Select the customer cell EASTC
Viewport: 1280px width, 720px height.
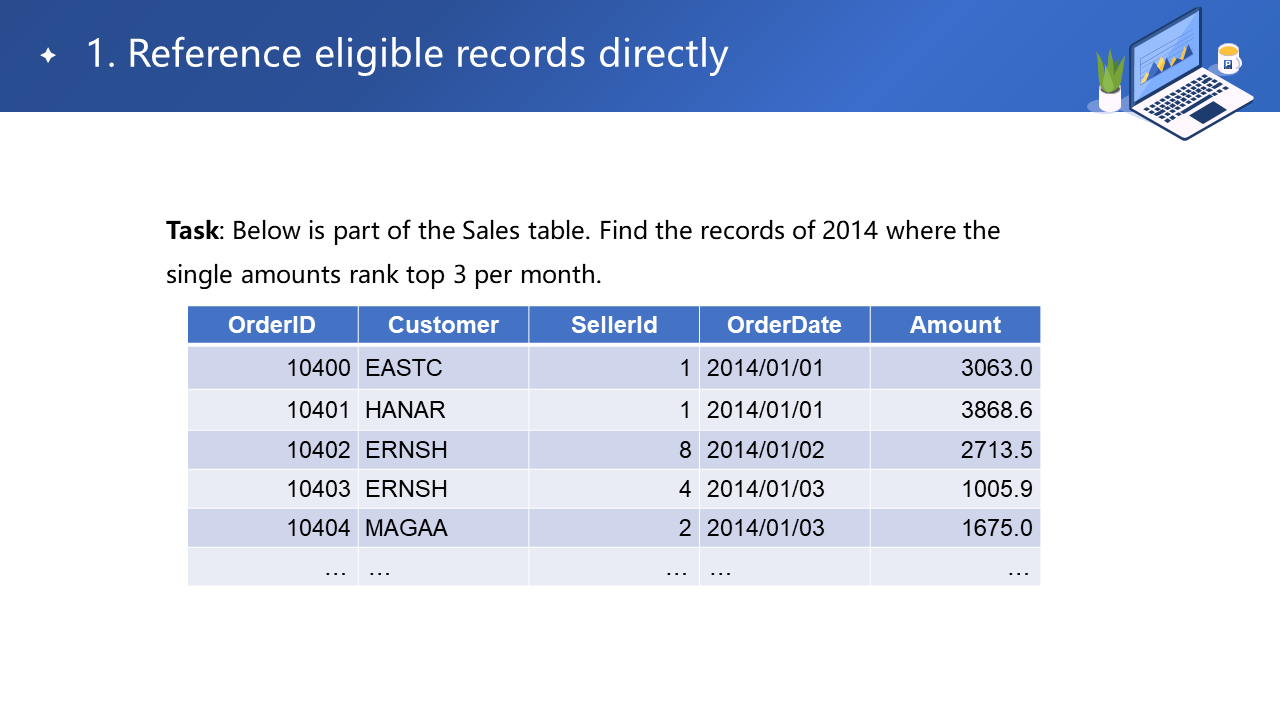(404, 368)
